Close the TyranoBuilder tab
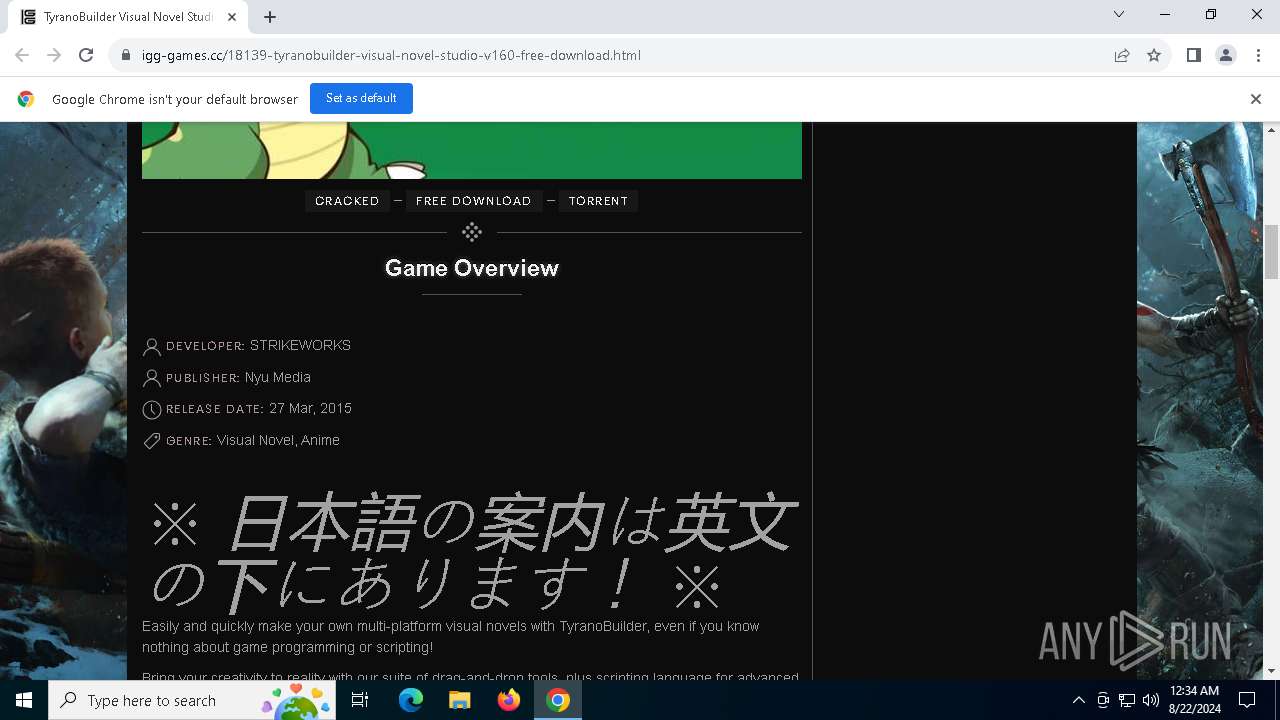 (x=232, y=17)
